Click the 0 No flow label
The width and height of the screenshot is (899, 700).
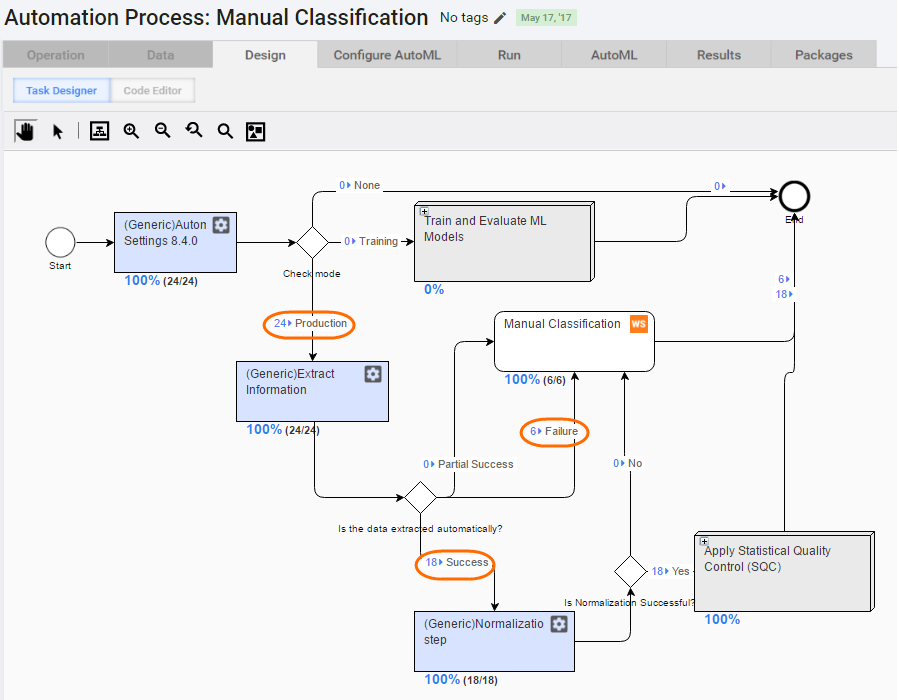pyautogui.click(x=627, y=463)
